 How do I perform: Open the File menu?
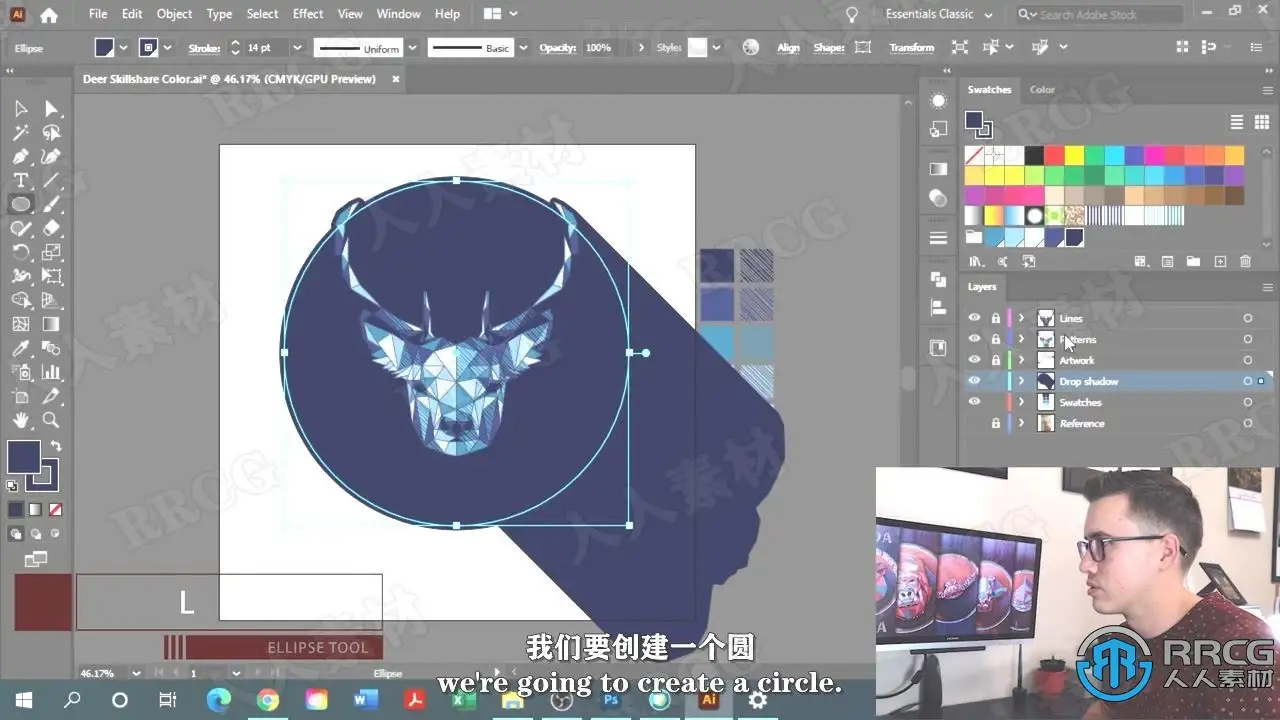(97, 14)
